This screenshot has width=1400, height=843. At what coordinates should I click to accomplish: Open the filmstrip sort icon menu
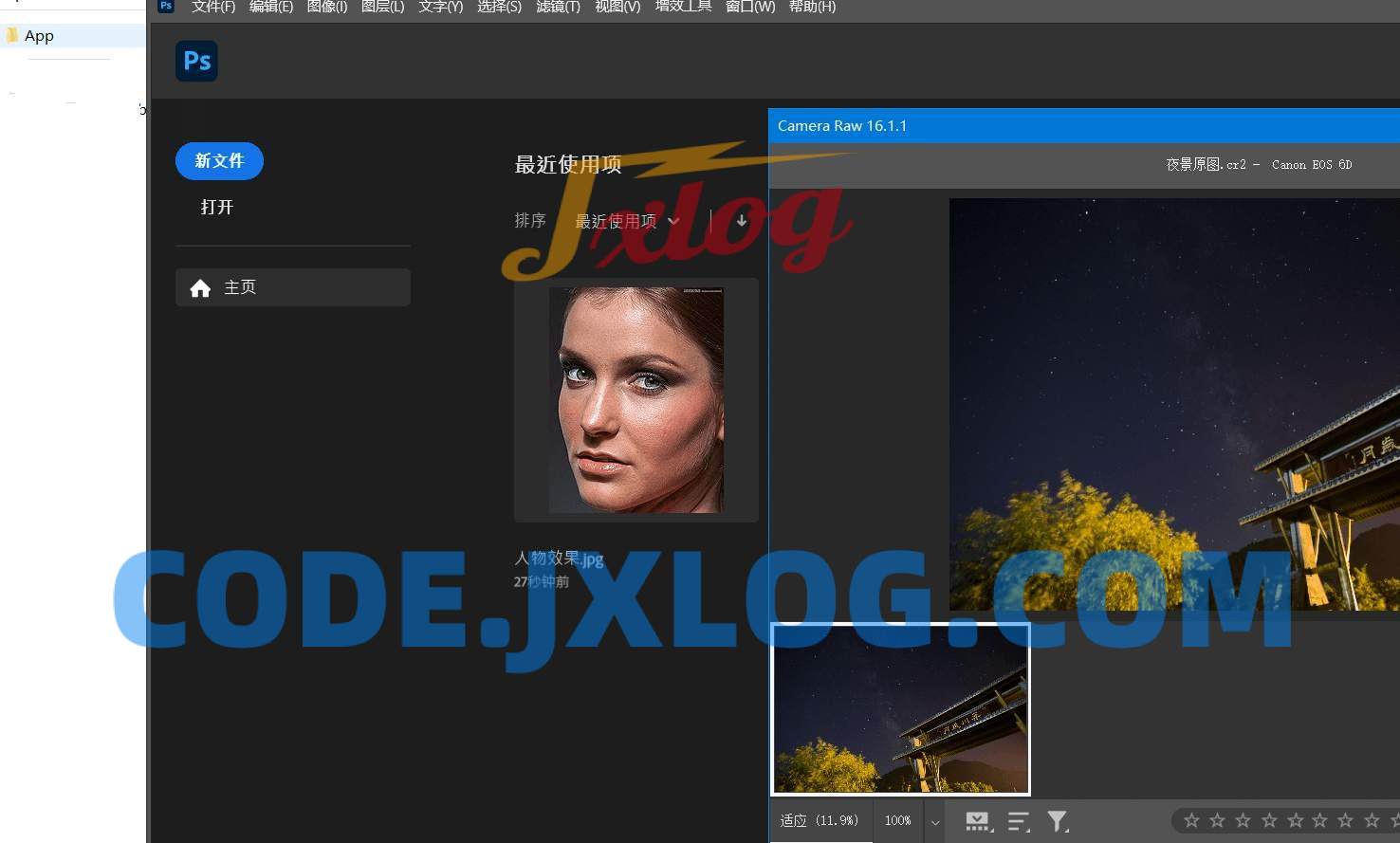(x=1019, y=821)
